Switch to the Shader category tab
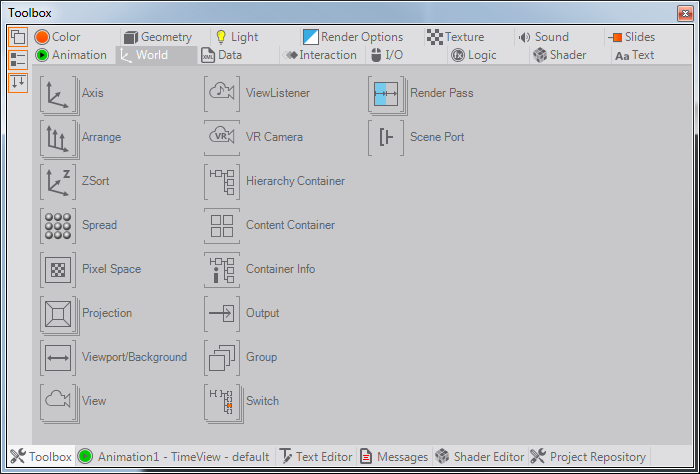Screen dimensions: 700x474 [x=559, y=55]
